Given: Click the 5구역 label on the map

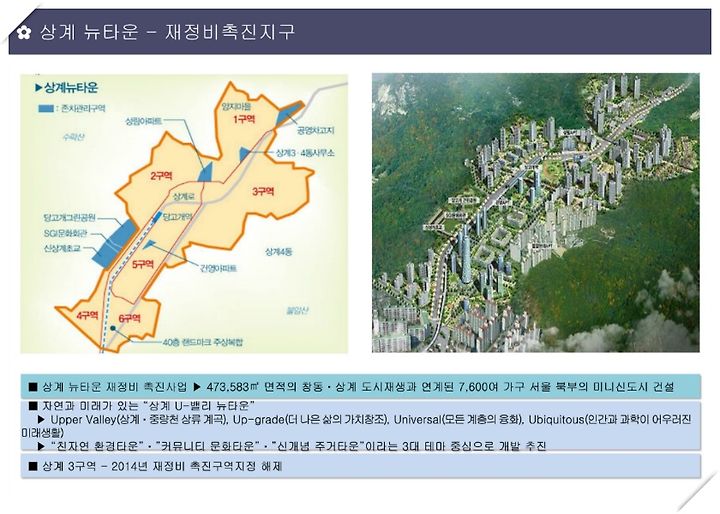Looking at the screenshot, I should coord(143,264).
